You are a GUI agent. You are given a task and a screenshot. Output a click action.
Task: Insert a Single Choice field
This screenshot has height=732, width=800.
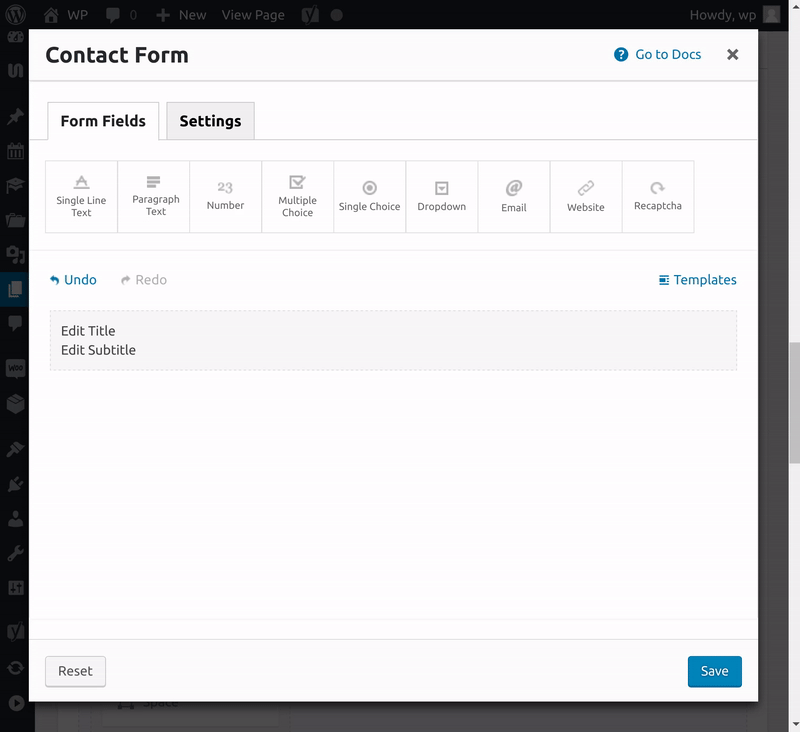[x=370, y=197]
